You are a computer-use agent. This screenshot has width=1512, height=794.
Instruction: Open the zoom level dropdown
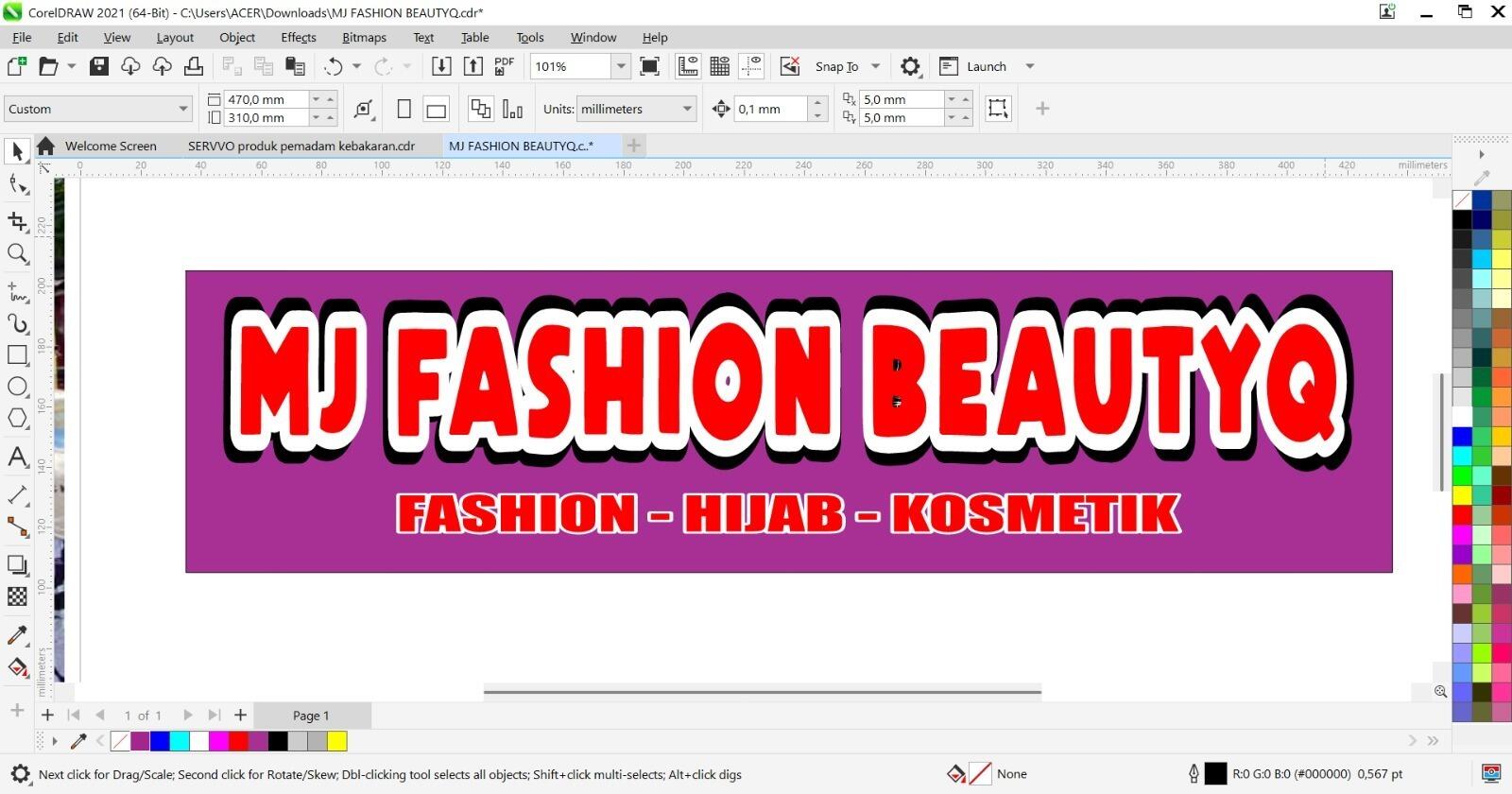(x=621, y=66)
